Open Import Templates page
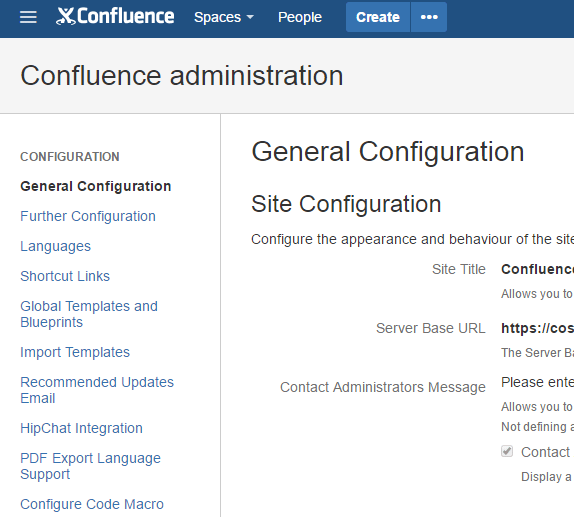The image size is (574, 517). 75,352
